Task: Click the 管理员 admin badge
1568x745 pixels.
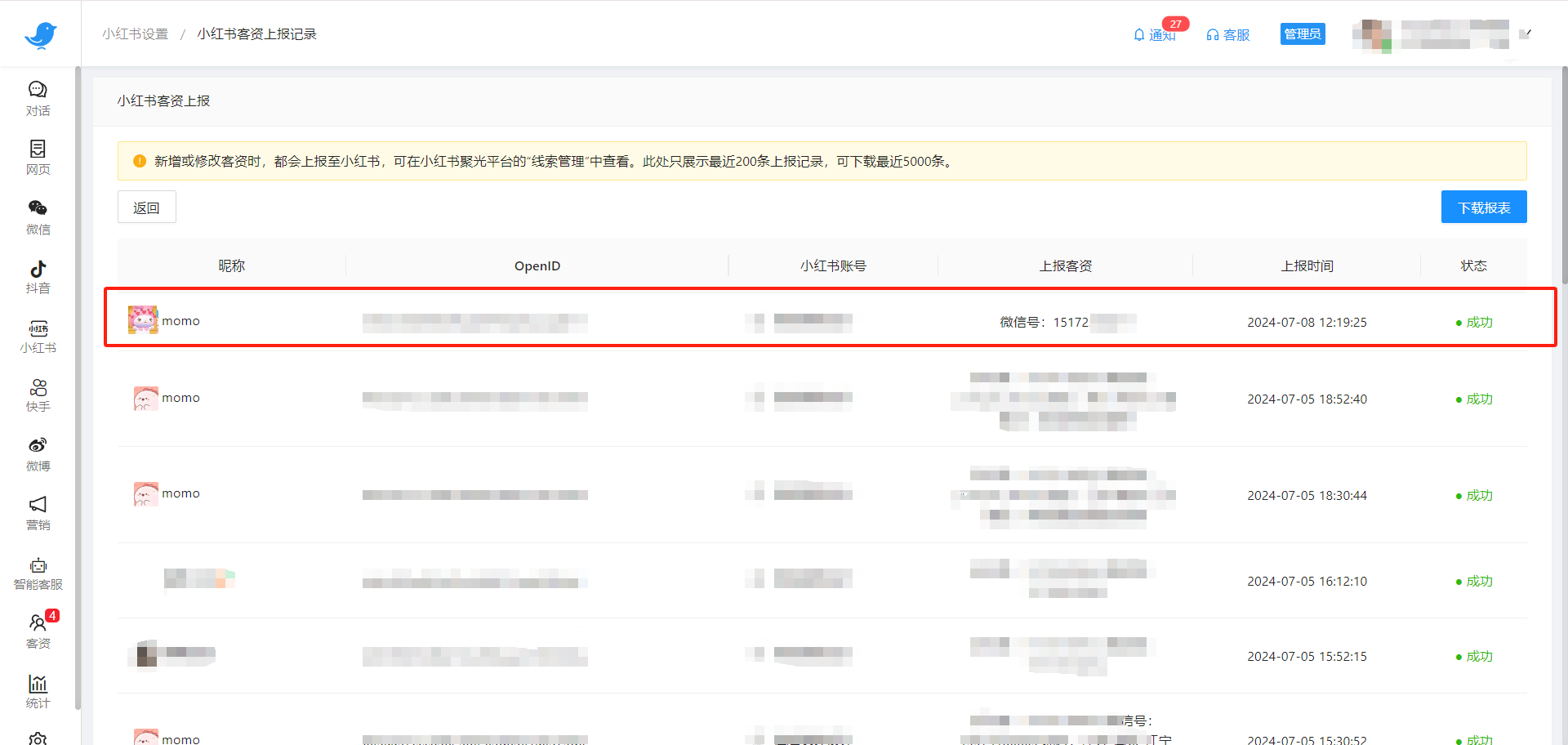Action: pos(1302,34)
